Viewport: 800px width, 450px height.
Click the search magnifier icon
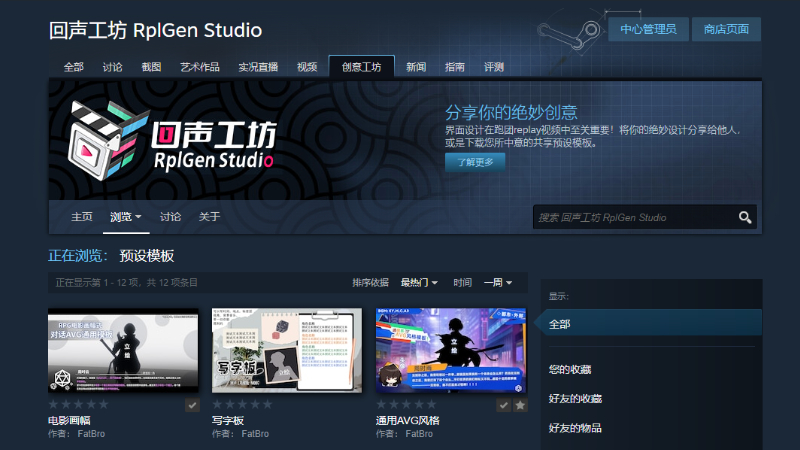point(745,217)
